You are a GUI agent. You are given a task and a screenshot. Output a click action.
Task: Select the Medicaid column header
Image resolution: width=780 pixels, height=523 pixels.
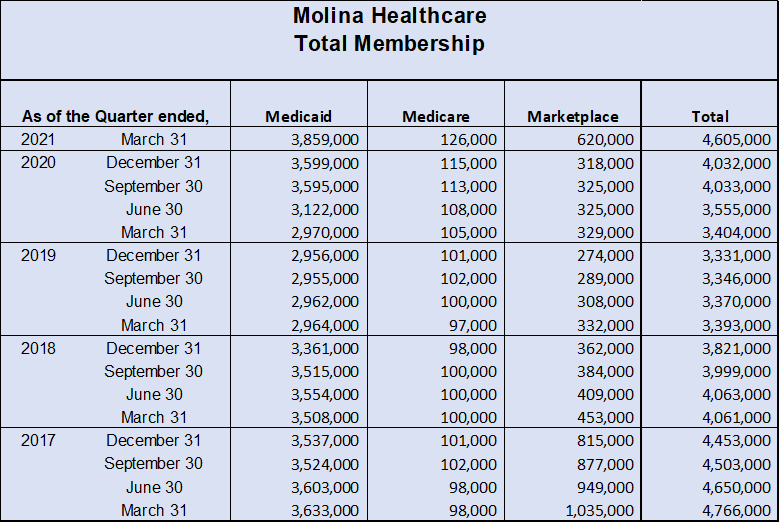coord(298,116)
